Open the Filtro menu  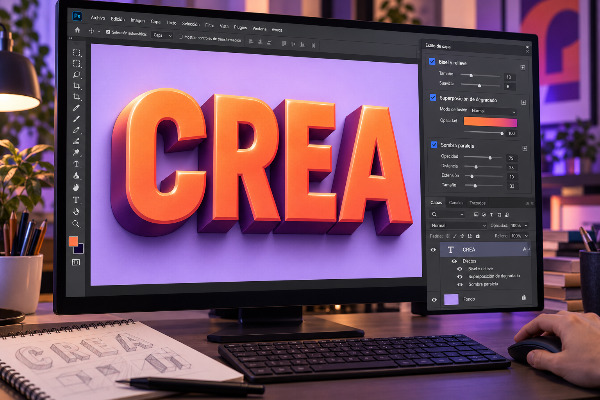[209, 25]
